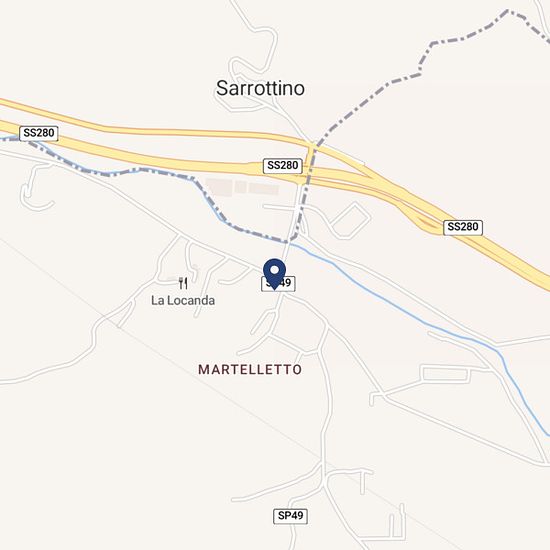
Task: Click the SP49 shield partly hidden behind the pin
Action: click(279, 283)
